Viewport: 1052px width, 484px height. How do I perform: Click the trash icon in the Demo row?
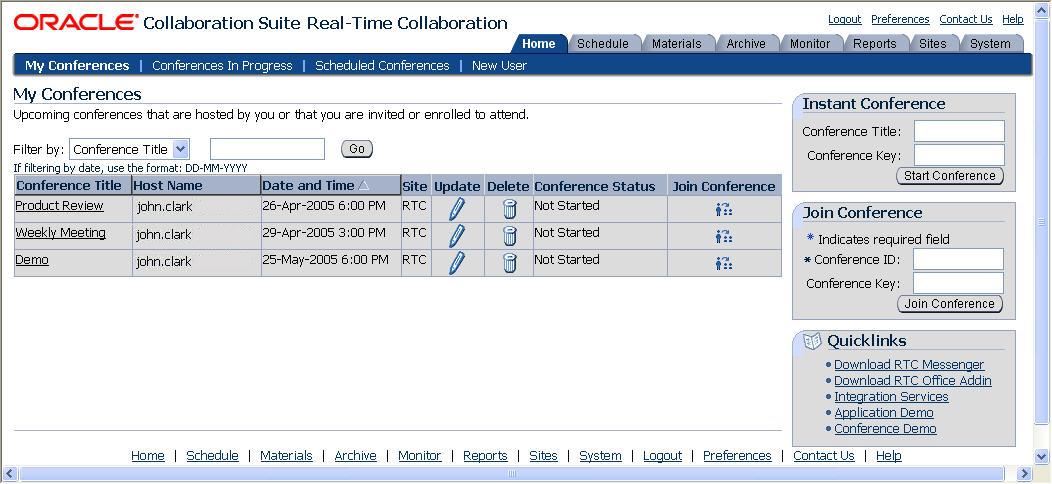pyautogui.click(x=509, y=263)
